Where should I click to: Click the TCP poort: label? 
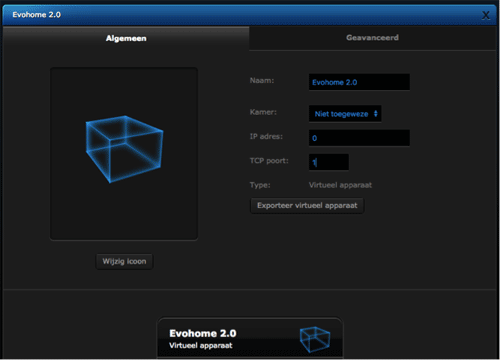click(x=269, y=161)
